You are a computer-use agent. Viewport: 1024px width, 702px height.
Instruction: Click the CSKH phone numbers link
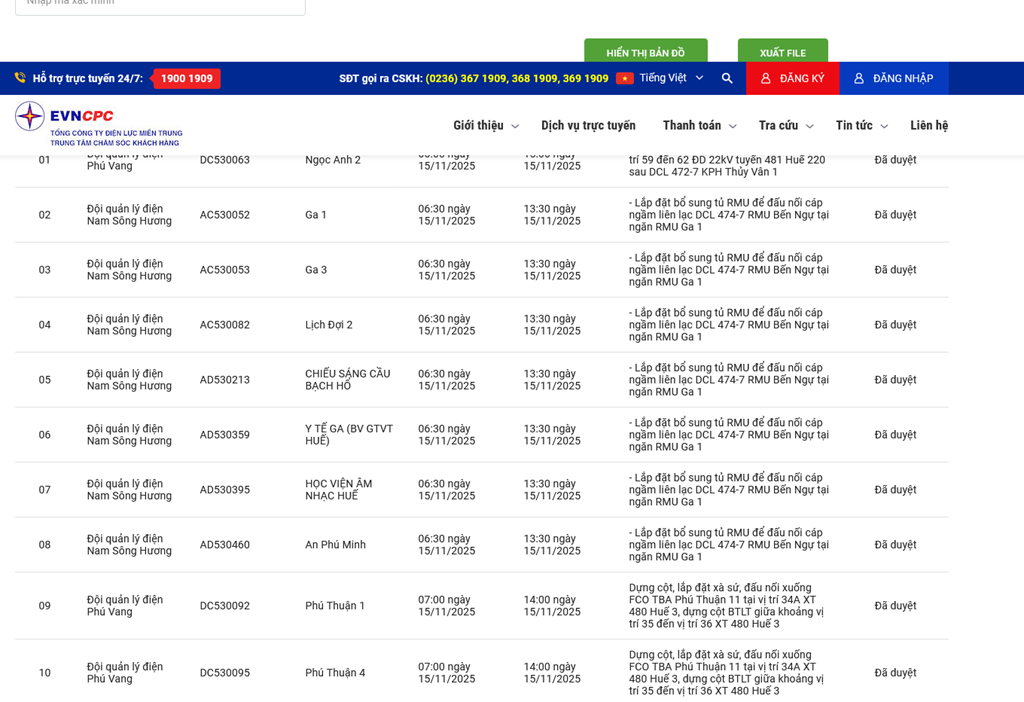516,78
